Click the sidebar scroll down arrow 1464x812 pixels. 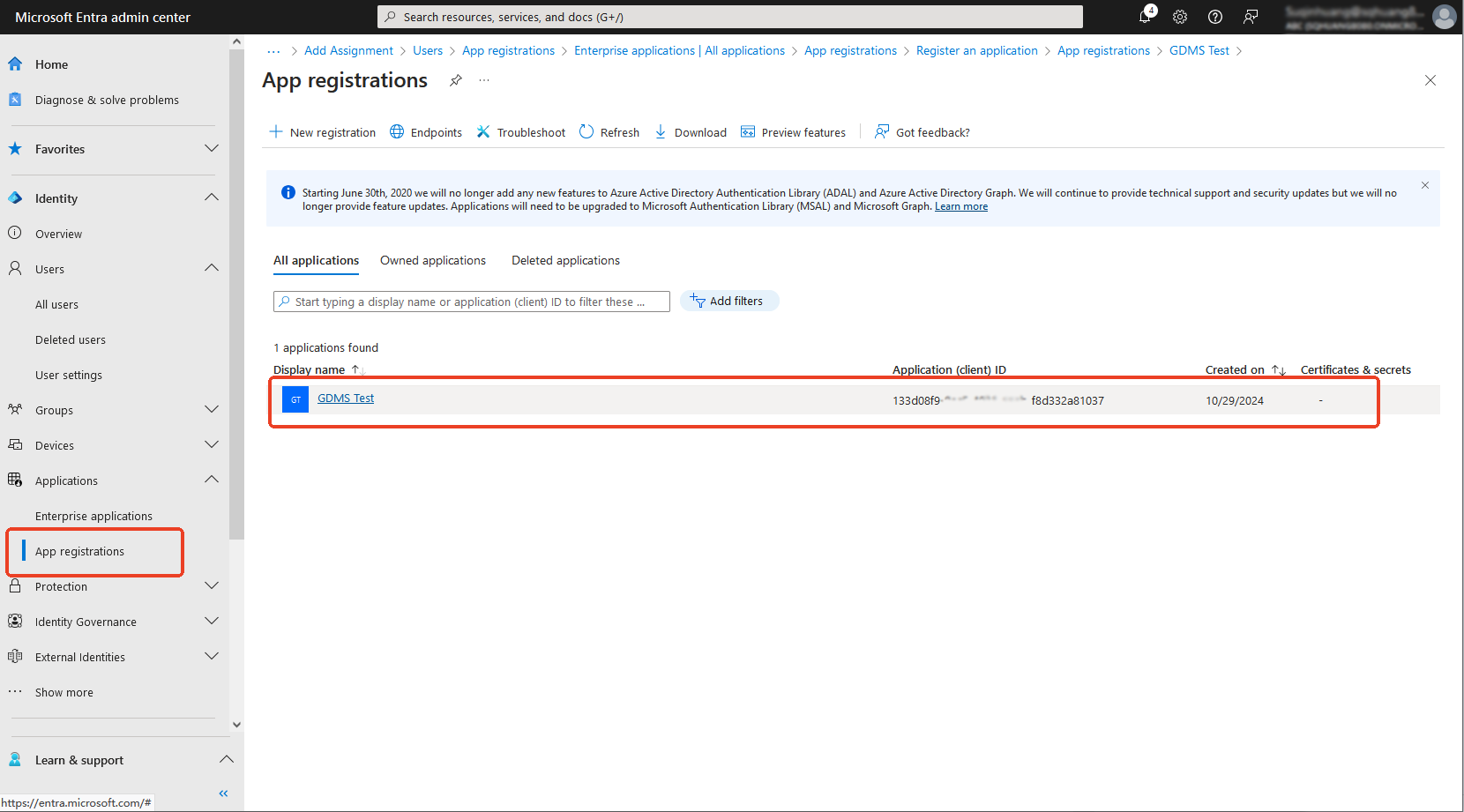(236, 725)
